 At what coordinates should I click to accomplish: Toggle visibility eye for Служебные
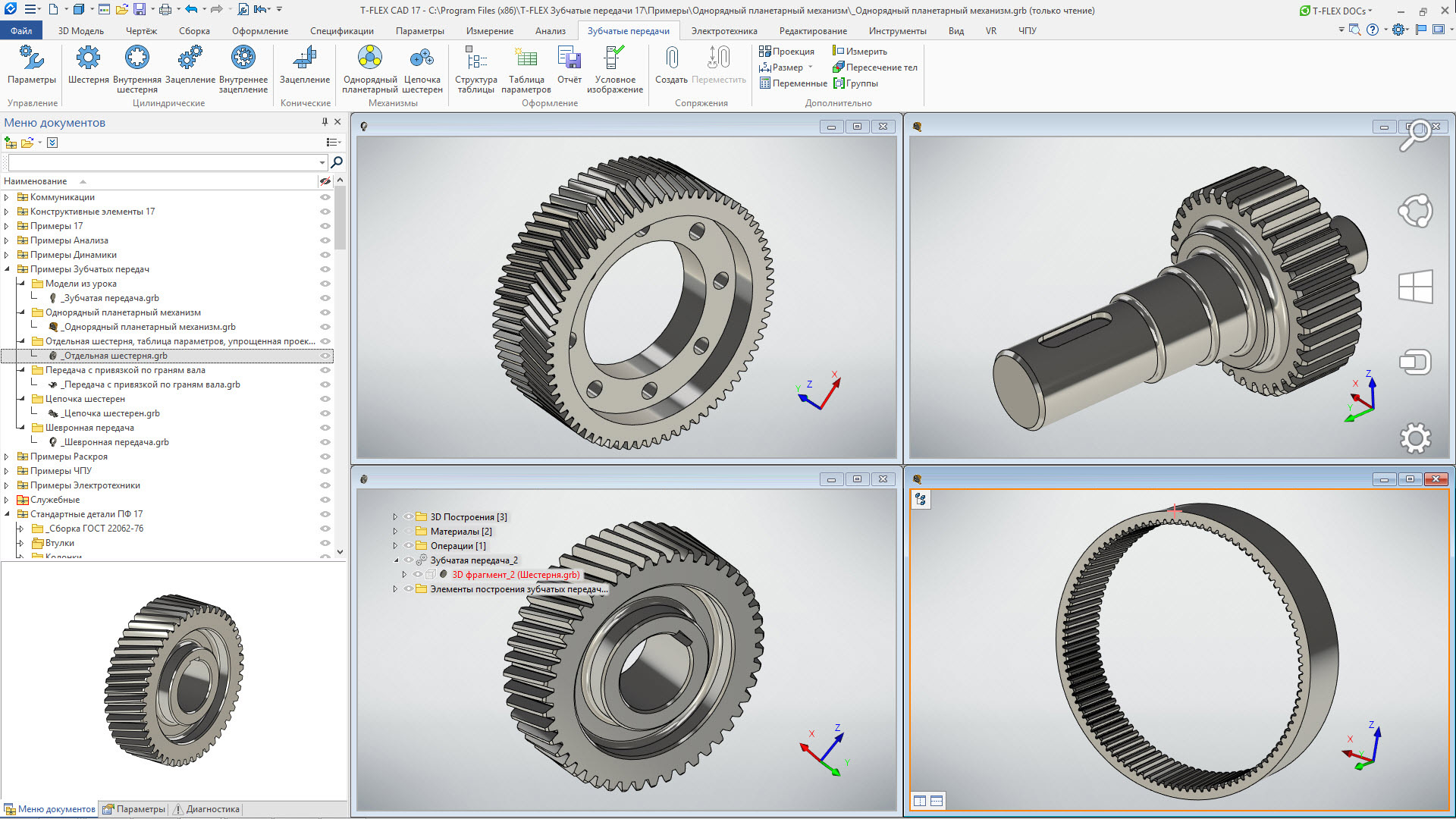(325, 500)
